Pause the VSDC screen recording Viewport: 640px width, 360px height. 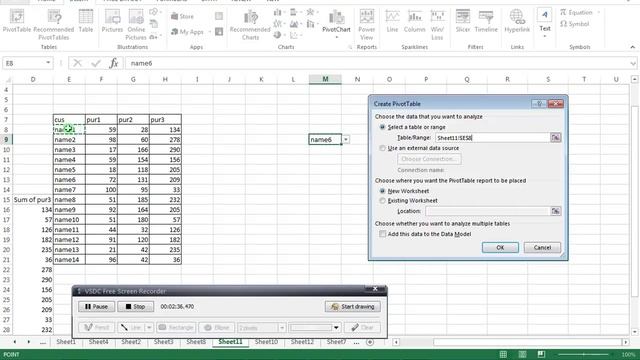[96, 307]
